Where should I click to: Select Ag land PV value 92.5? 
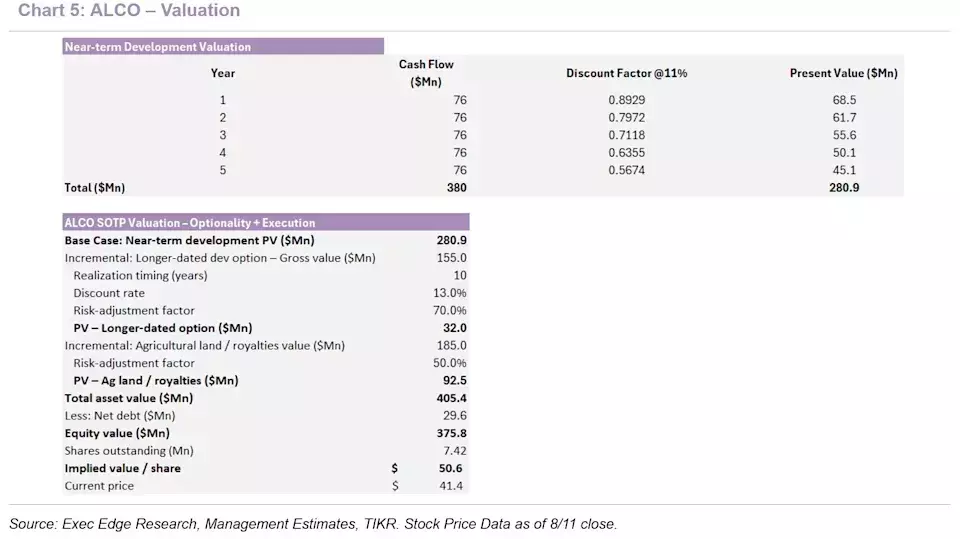(455, 381)
